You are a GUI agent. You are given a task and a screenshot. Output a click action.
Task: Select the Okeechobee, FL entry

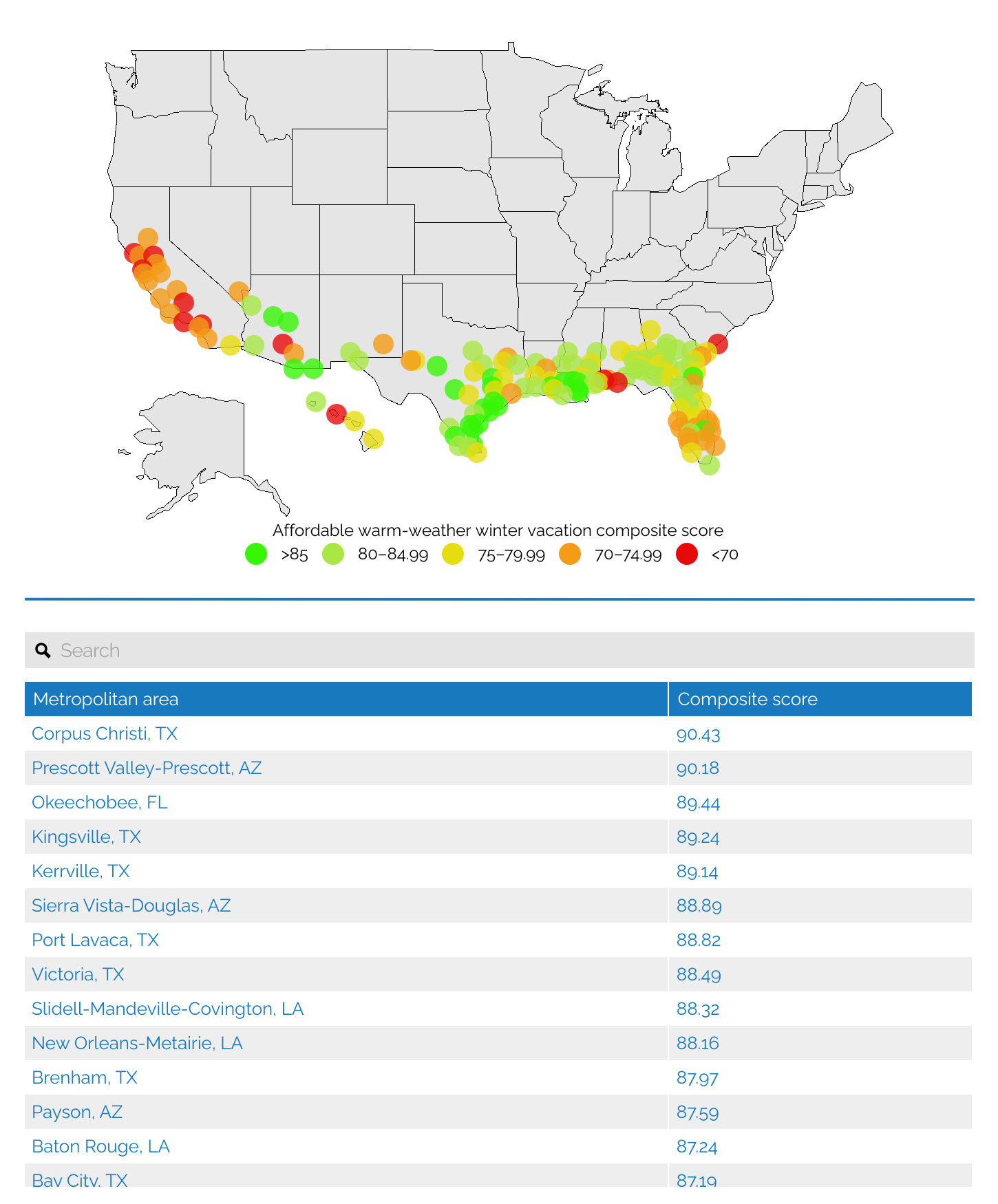click(100, 802)
